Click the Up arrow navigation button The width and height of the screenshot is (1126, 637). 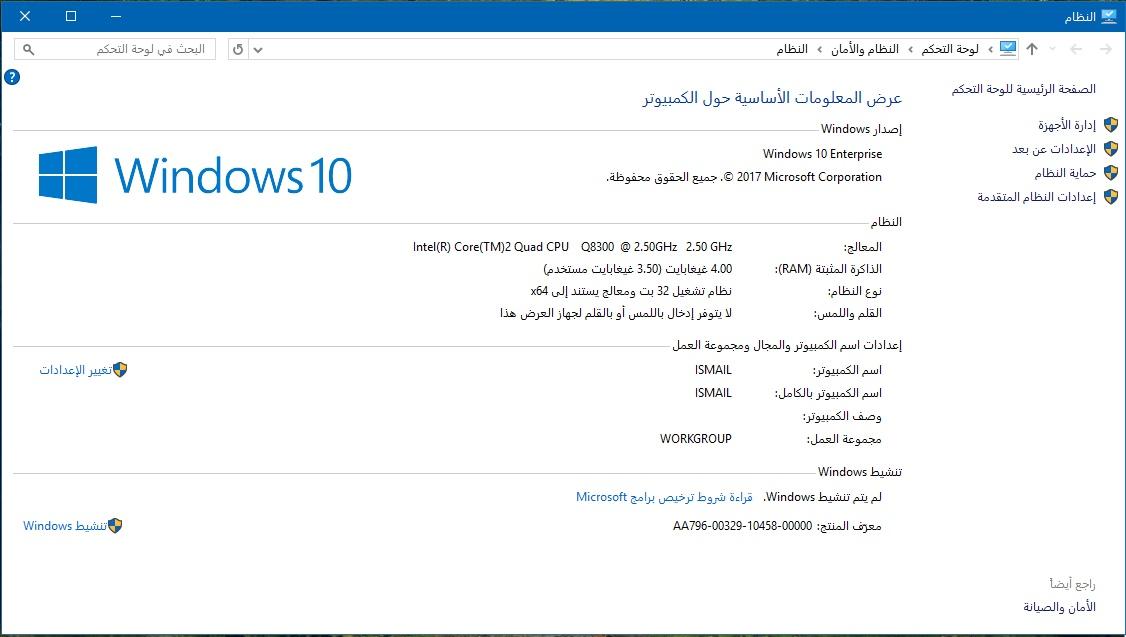tap(1032, 49)
